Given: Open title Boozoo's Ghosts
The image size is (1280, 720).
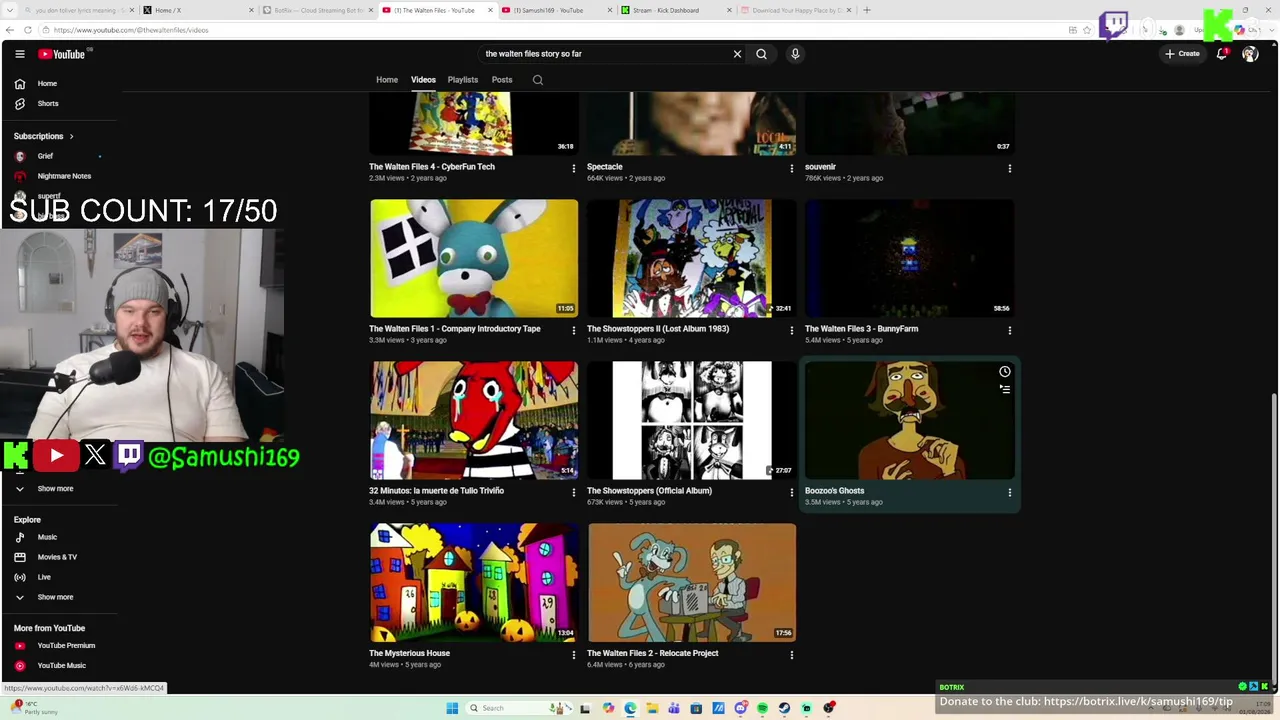Looking at the screenshot, I should pyautogui.click(x=834, y=491).
